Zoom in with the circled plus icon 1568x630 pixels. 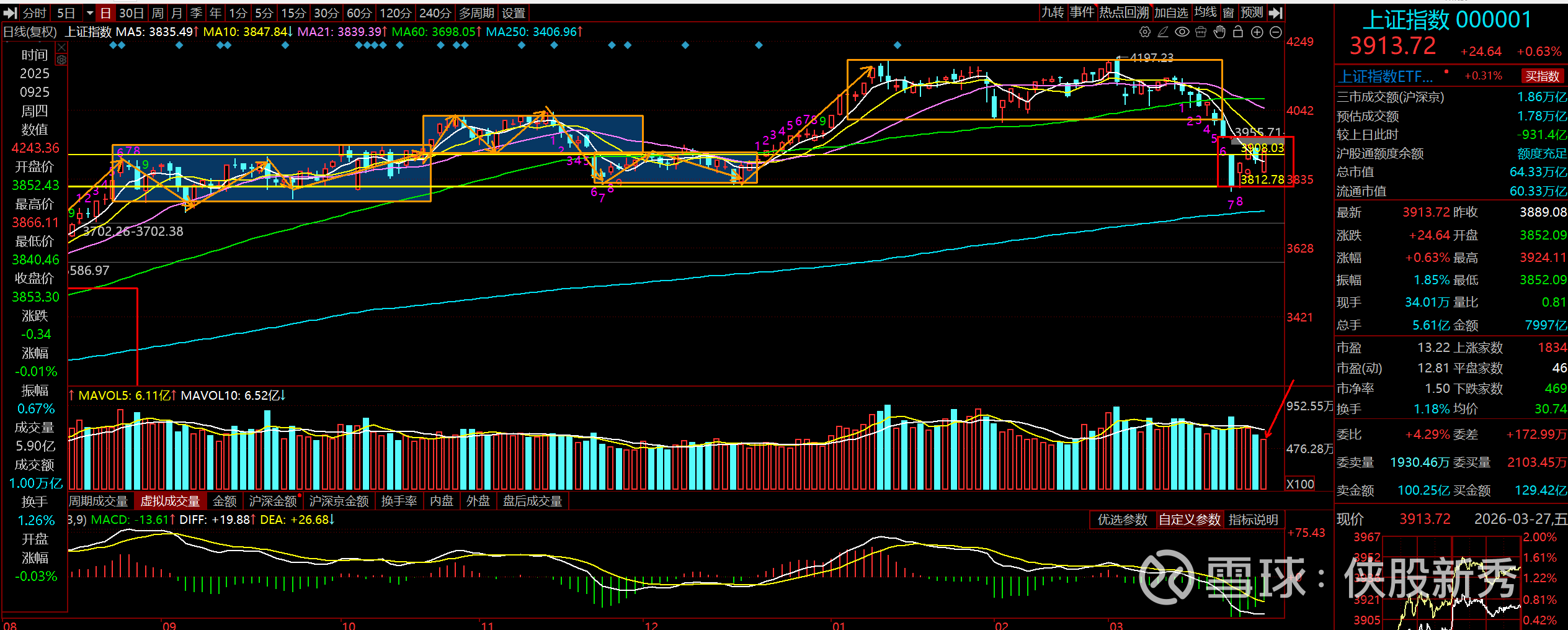pyautogui.click(x=1257, y=32)
